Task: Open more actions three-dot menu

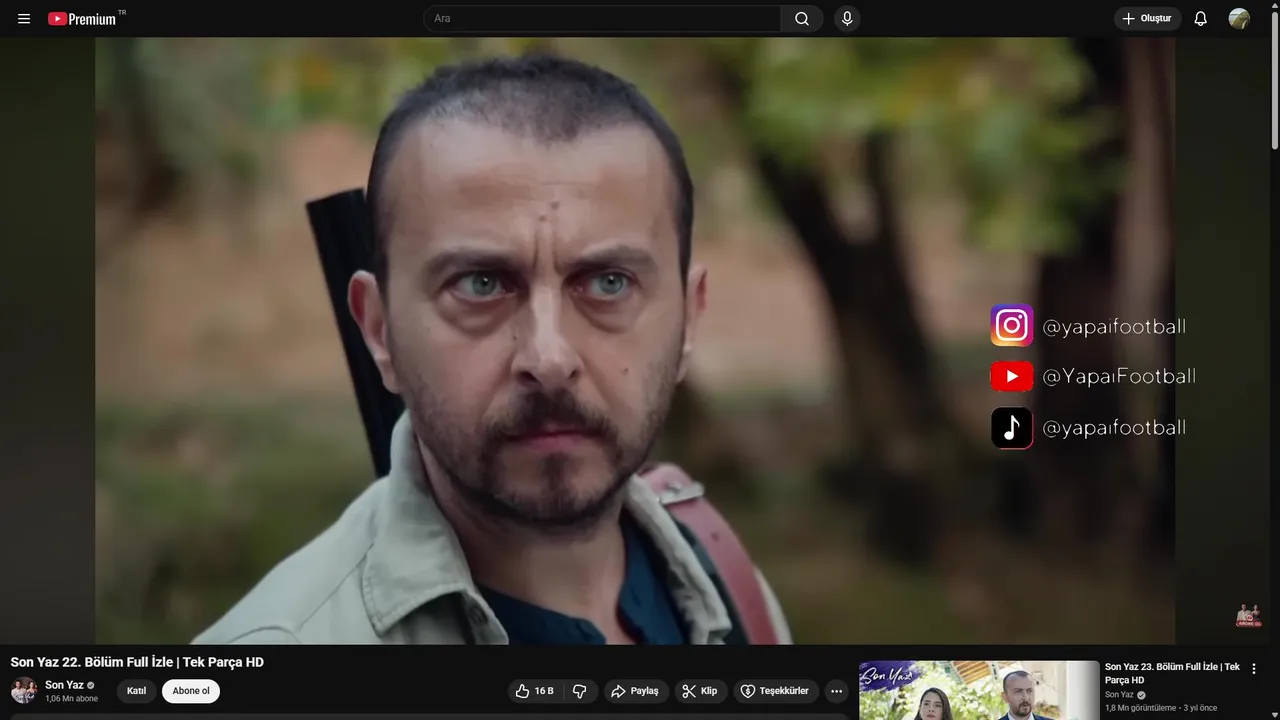Action: (x=837, y=691)
